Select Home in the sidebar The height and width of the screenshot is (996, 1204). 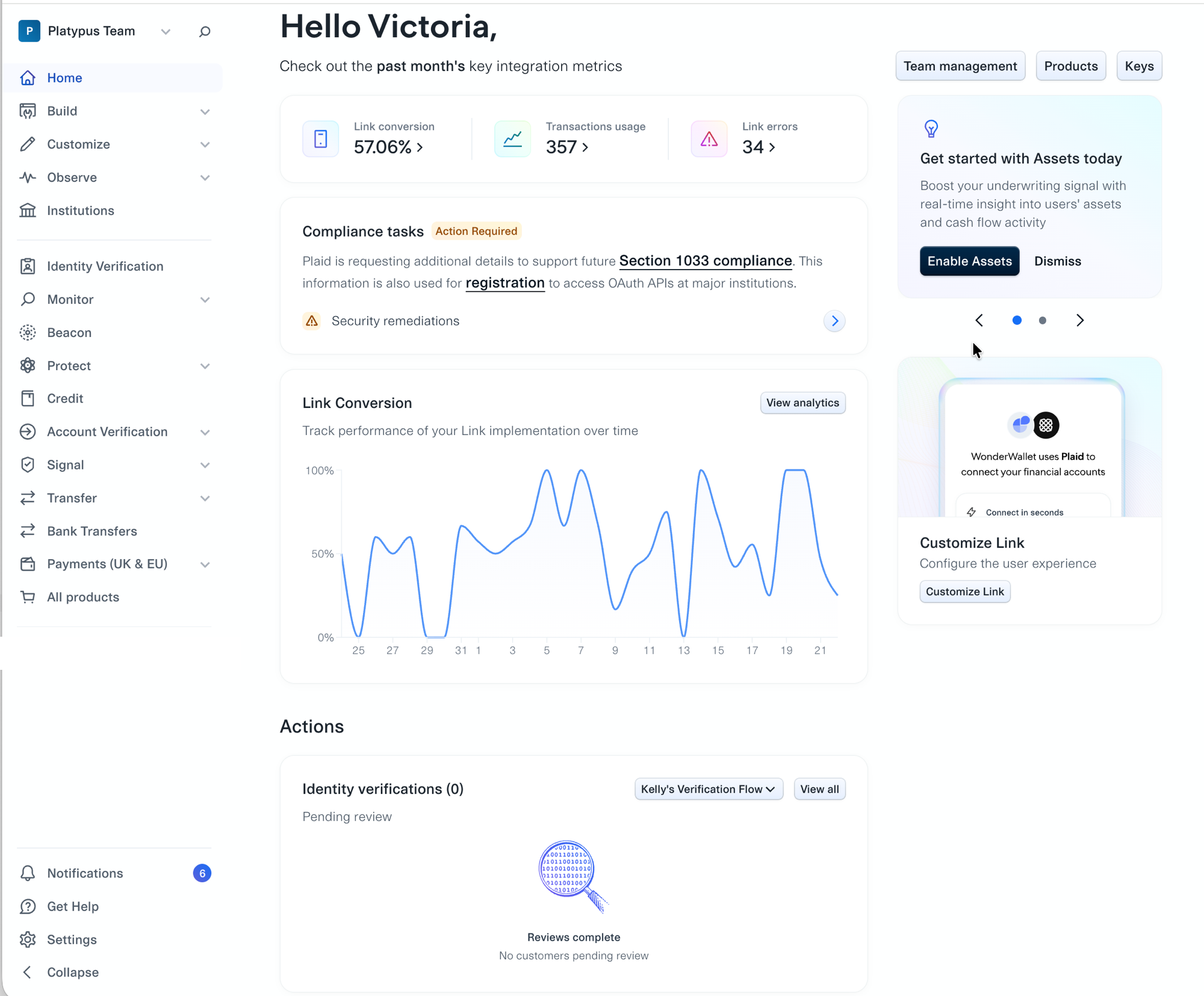point(113,78)
